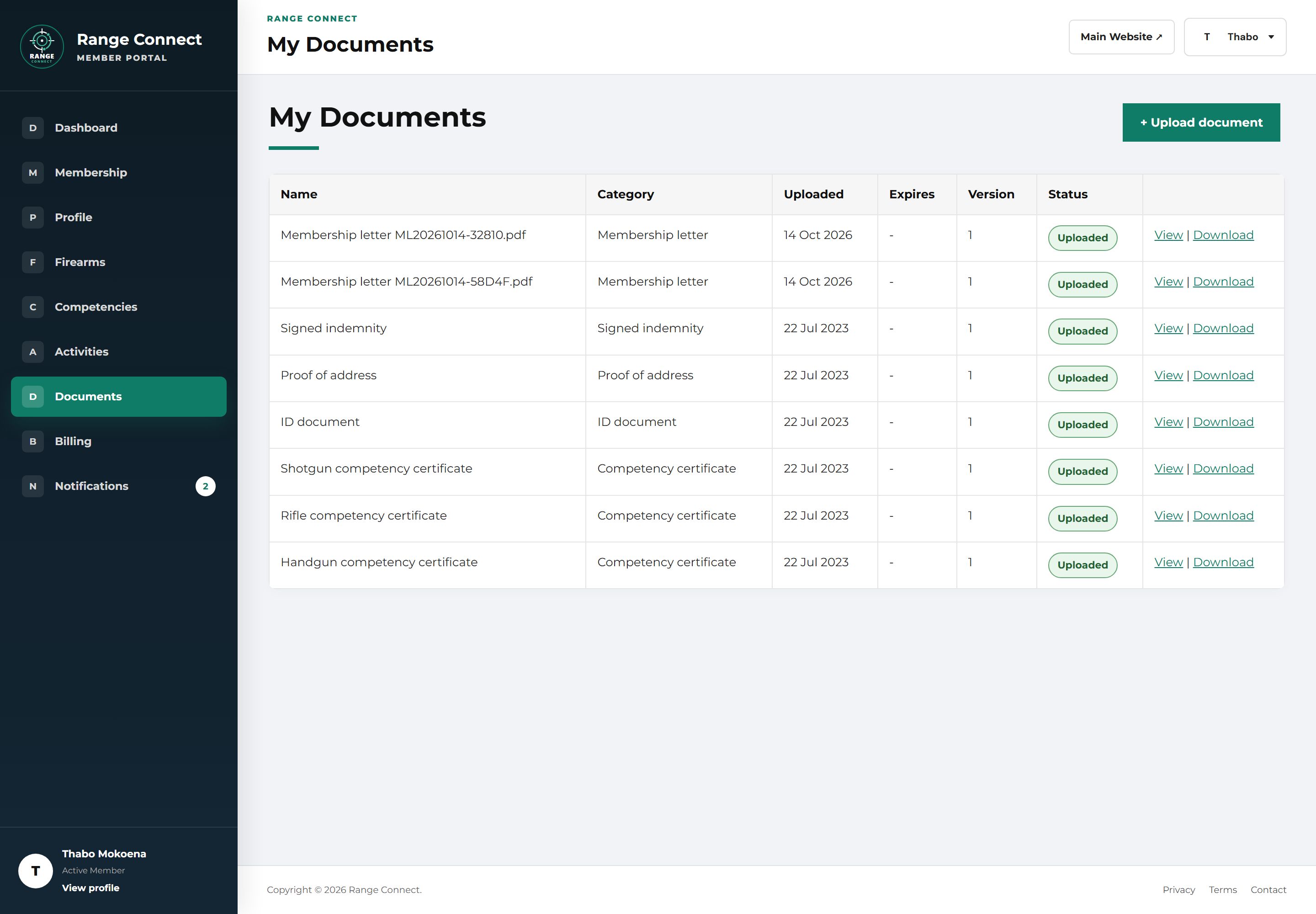The width and height of the screenshot is (1316, 914).
Task: Click the Uploaded badge in ID document row
Action: click(x=1083, y=425)
